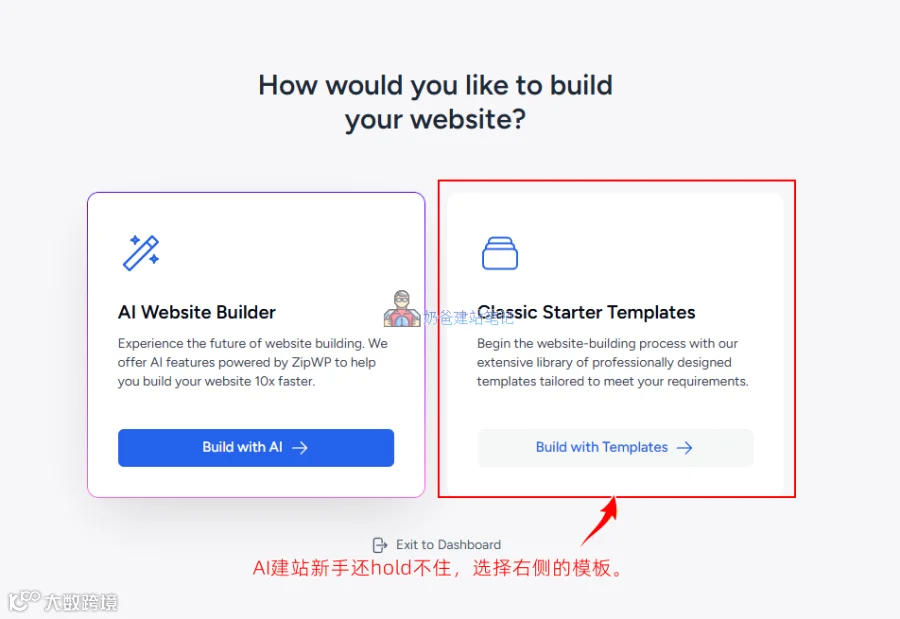The width and height of the screenshot is (900, 619).
Task: Click the page heading about building your website
Action: pyautogui.click(x=435, y=102)
